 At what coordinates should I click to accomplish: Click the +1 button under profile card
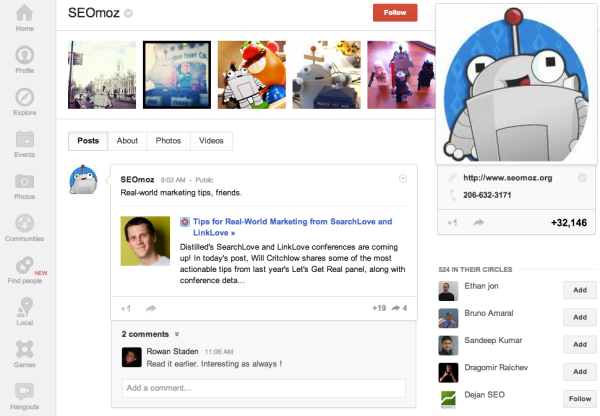(x=452, y=222)
